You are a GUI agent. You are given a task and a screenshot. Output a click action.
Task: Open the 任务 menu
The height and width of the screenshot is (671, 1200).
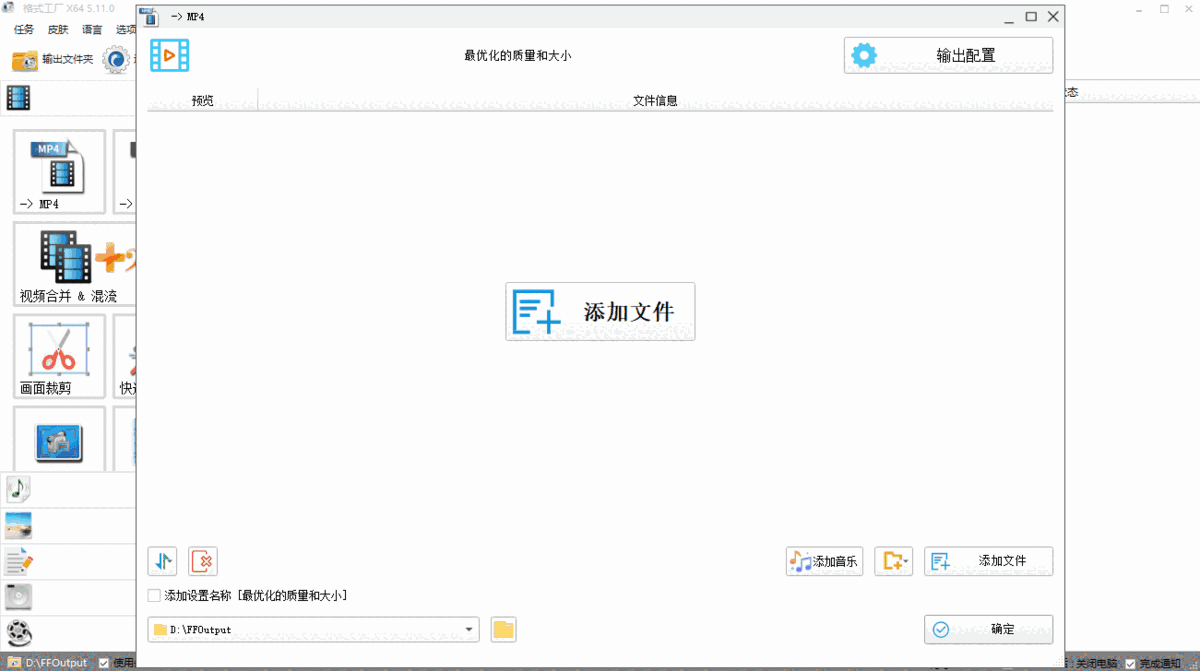click(x=23, y=29)
